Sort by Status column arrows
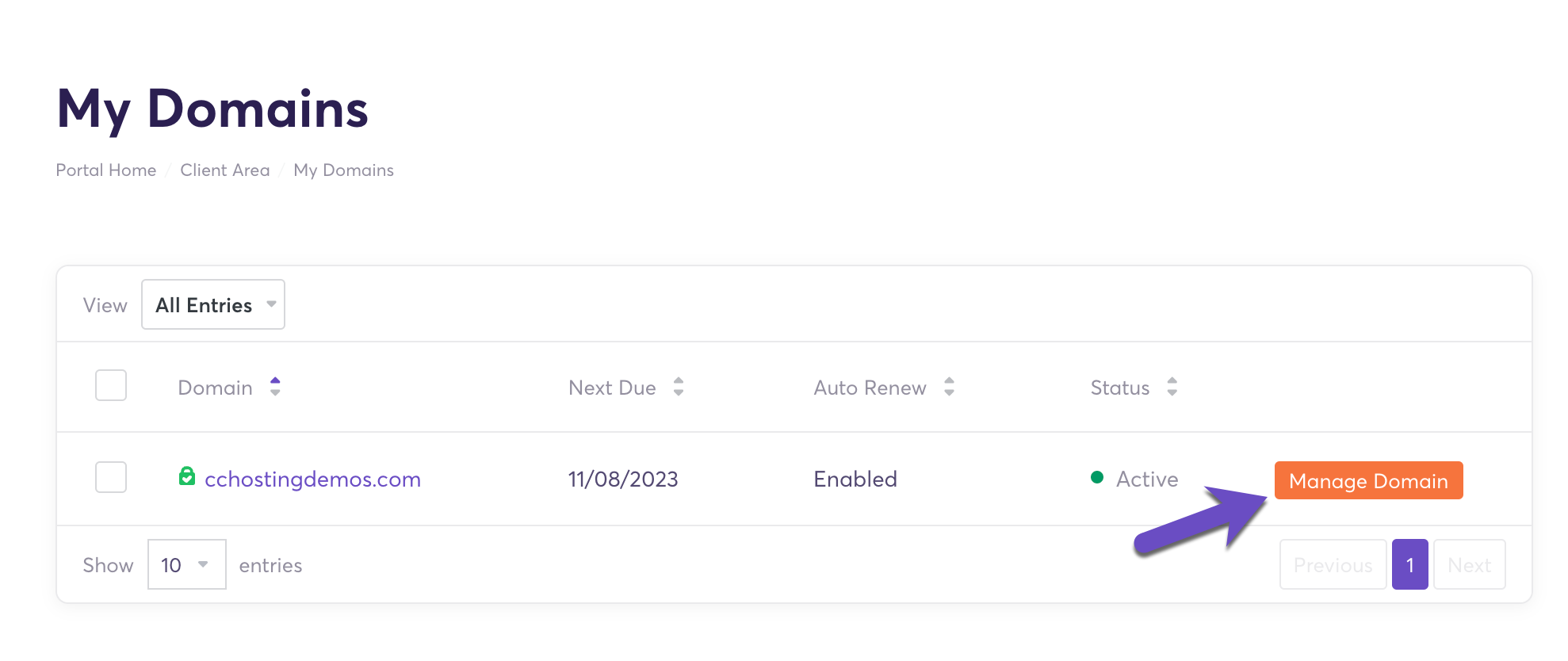 click(x=1172, y=387)
